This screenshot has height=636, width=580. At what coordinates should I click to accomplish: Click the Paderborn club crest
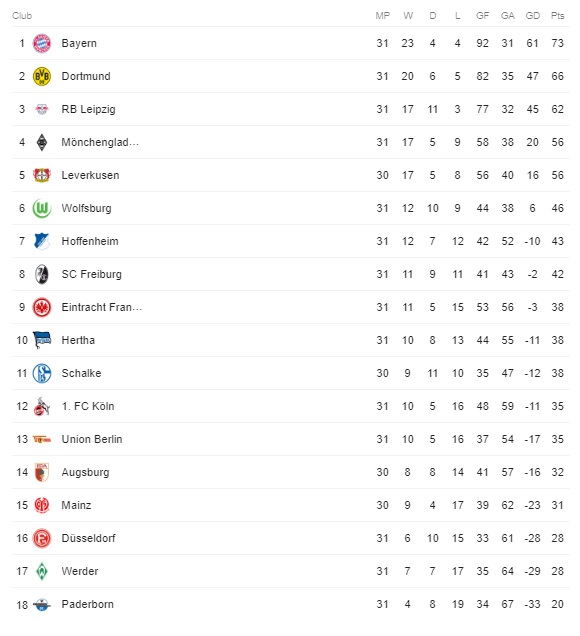pyautogui.click(x=42, y=605)
